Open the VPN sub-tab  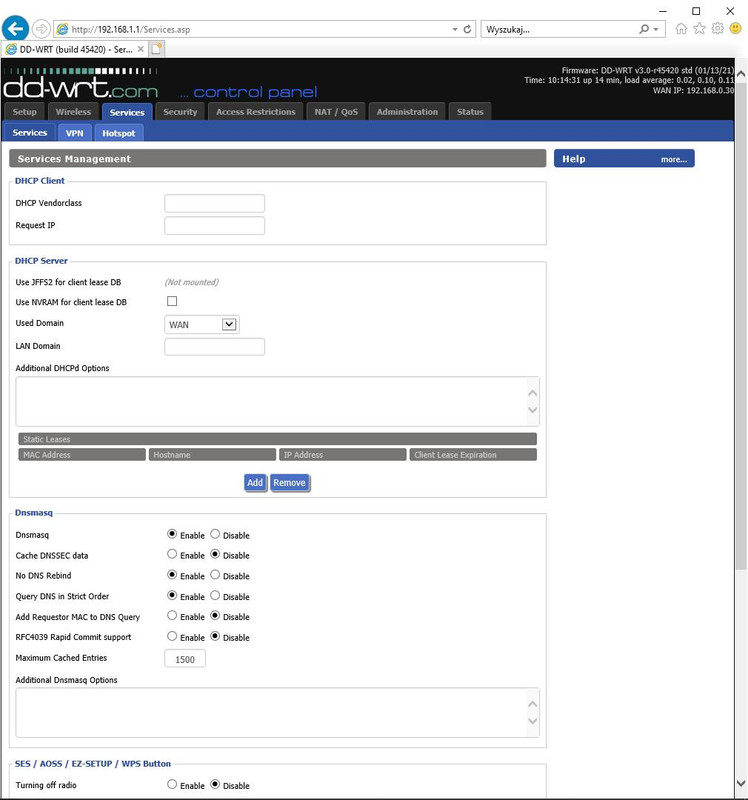[74, 133]
